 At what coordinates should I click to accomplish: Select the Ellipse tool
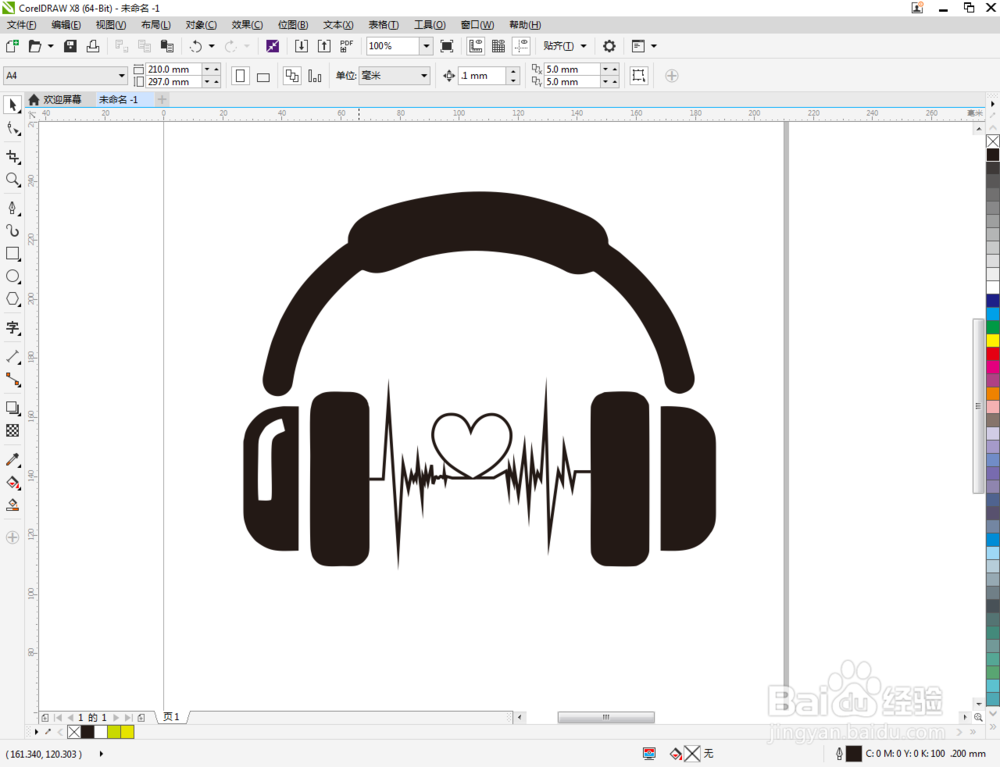pos(12,276)
